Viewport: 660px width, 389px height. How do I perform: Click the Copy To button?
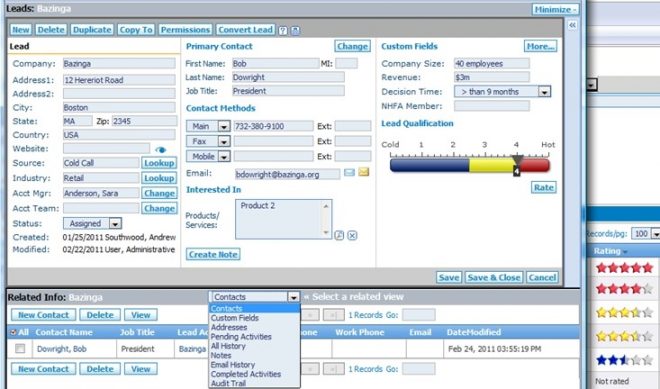coord(136,30)
